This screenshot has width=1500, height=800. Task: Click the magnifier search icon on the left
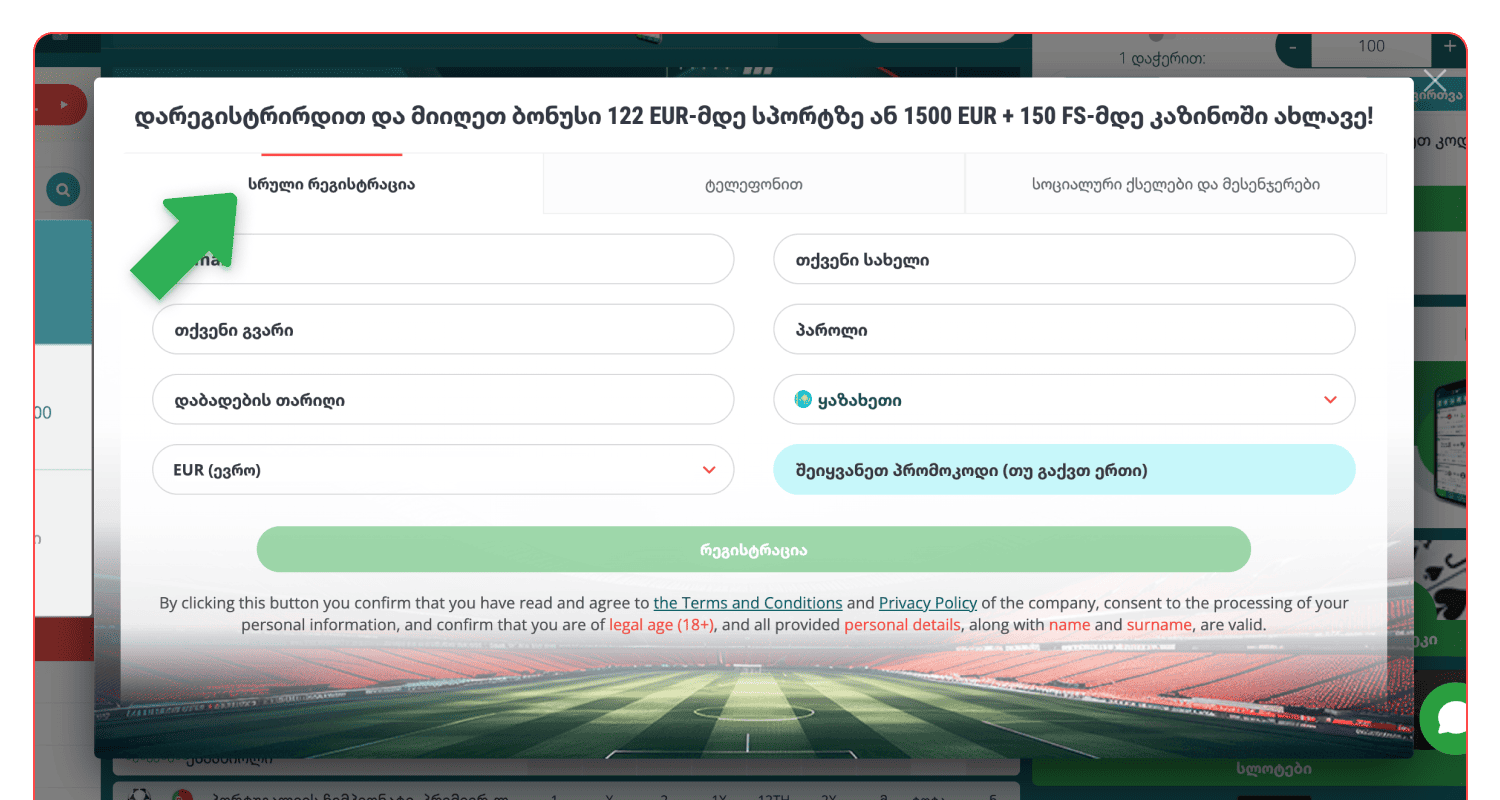(x=62, y=189)
